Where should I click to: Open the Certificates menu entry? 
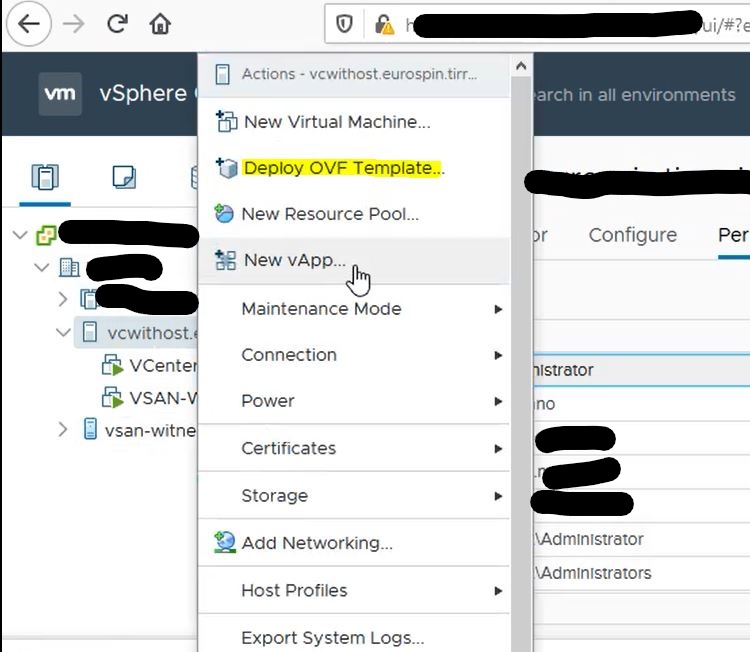pyautogui.click(x=354, y=448)
